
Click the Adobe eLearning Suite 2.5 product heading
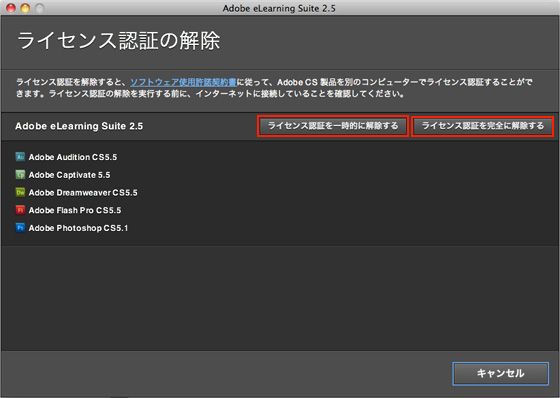pos(79,126)
